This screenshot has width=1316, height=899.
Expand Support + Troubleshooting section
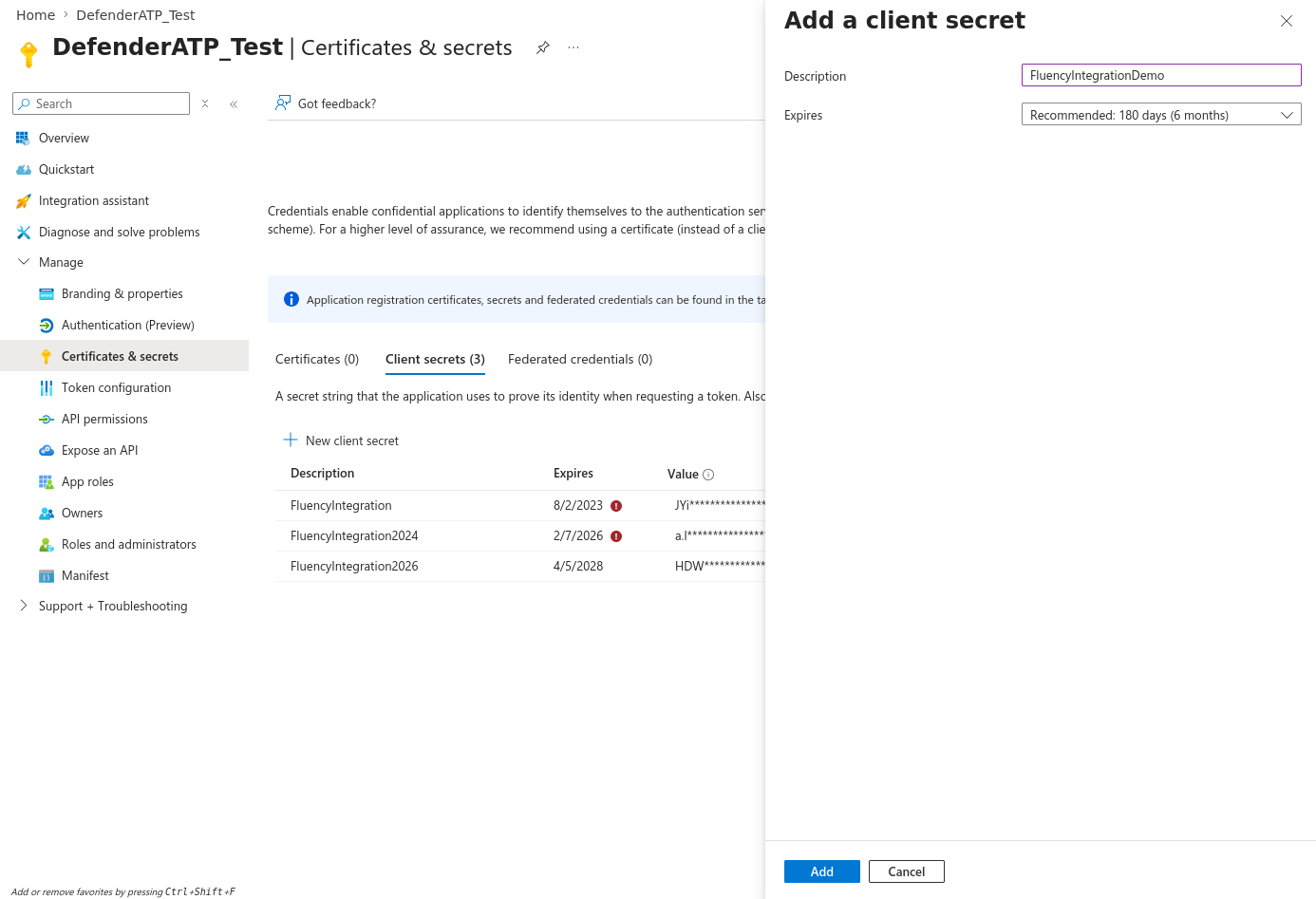click(24, 606)
